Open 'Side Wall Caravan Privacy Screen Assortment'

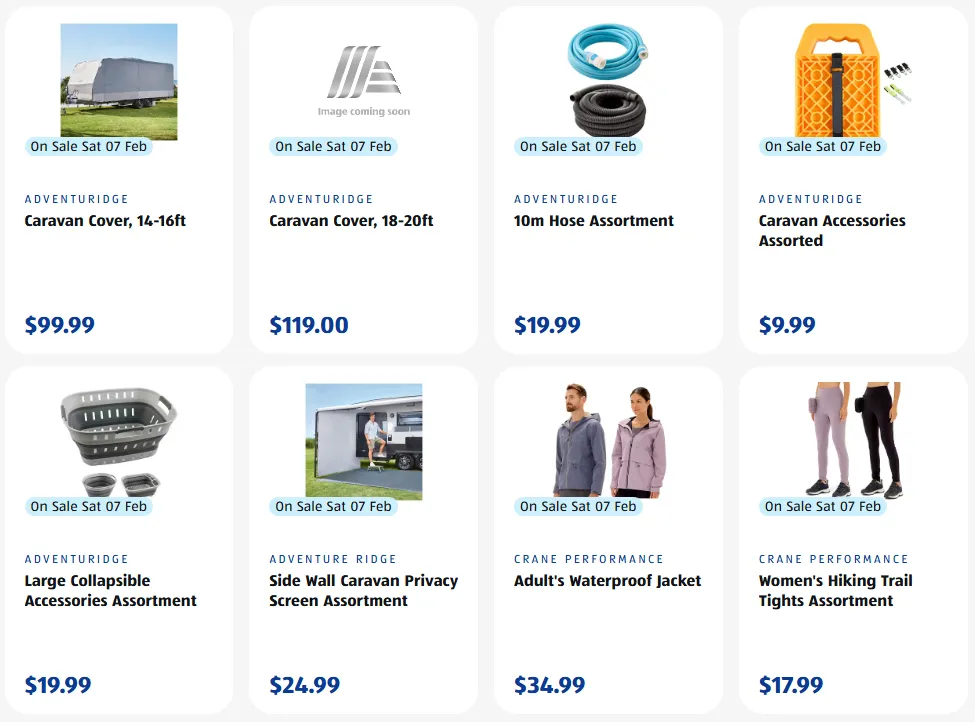pos(363,591)
